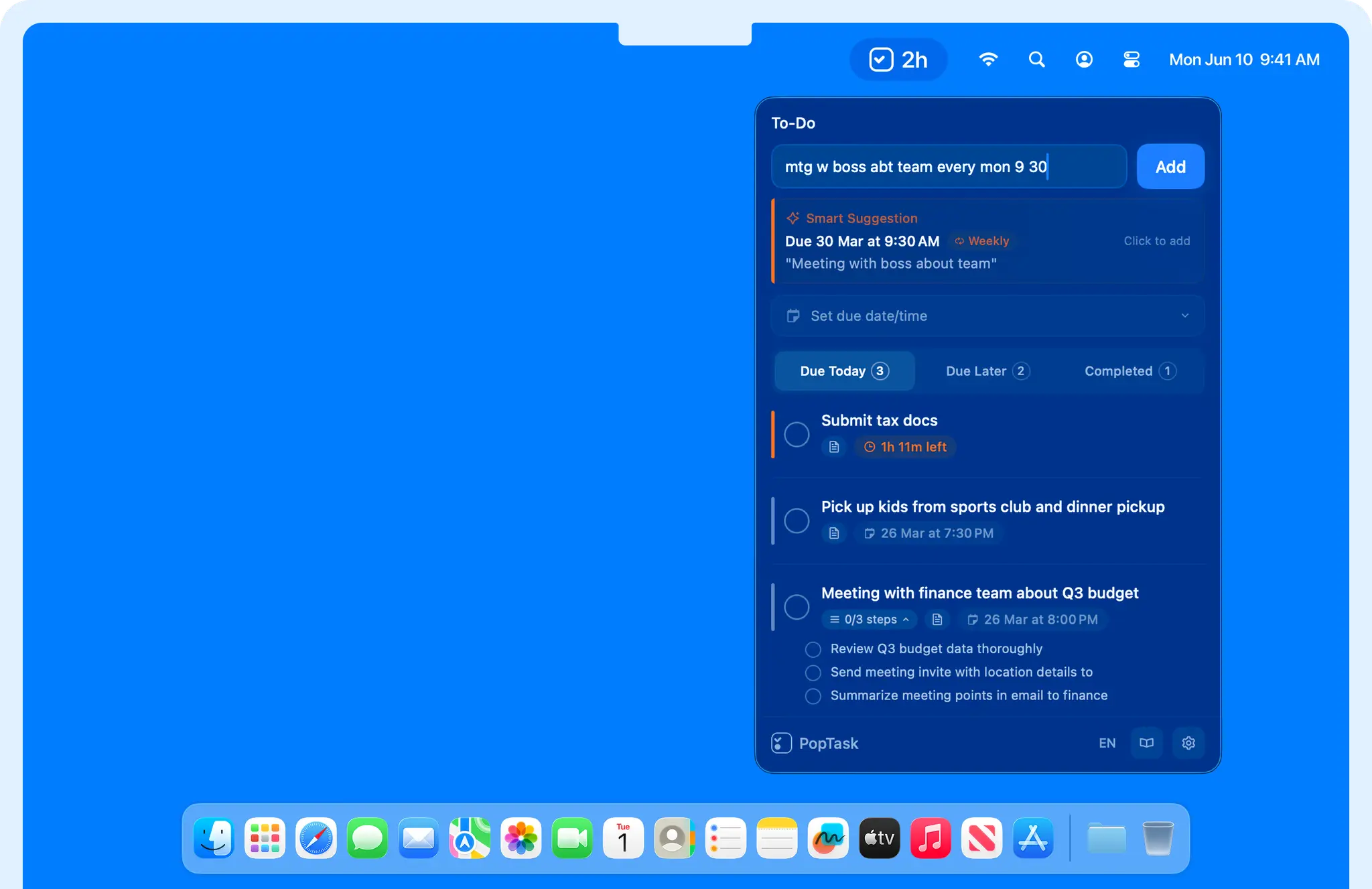Screen dimensions: 1372x889
Task: Open PopTask settings gear
Action: pyautogui.click(x=1188, y=743)
